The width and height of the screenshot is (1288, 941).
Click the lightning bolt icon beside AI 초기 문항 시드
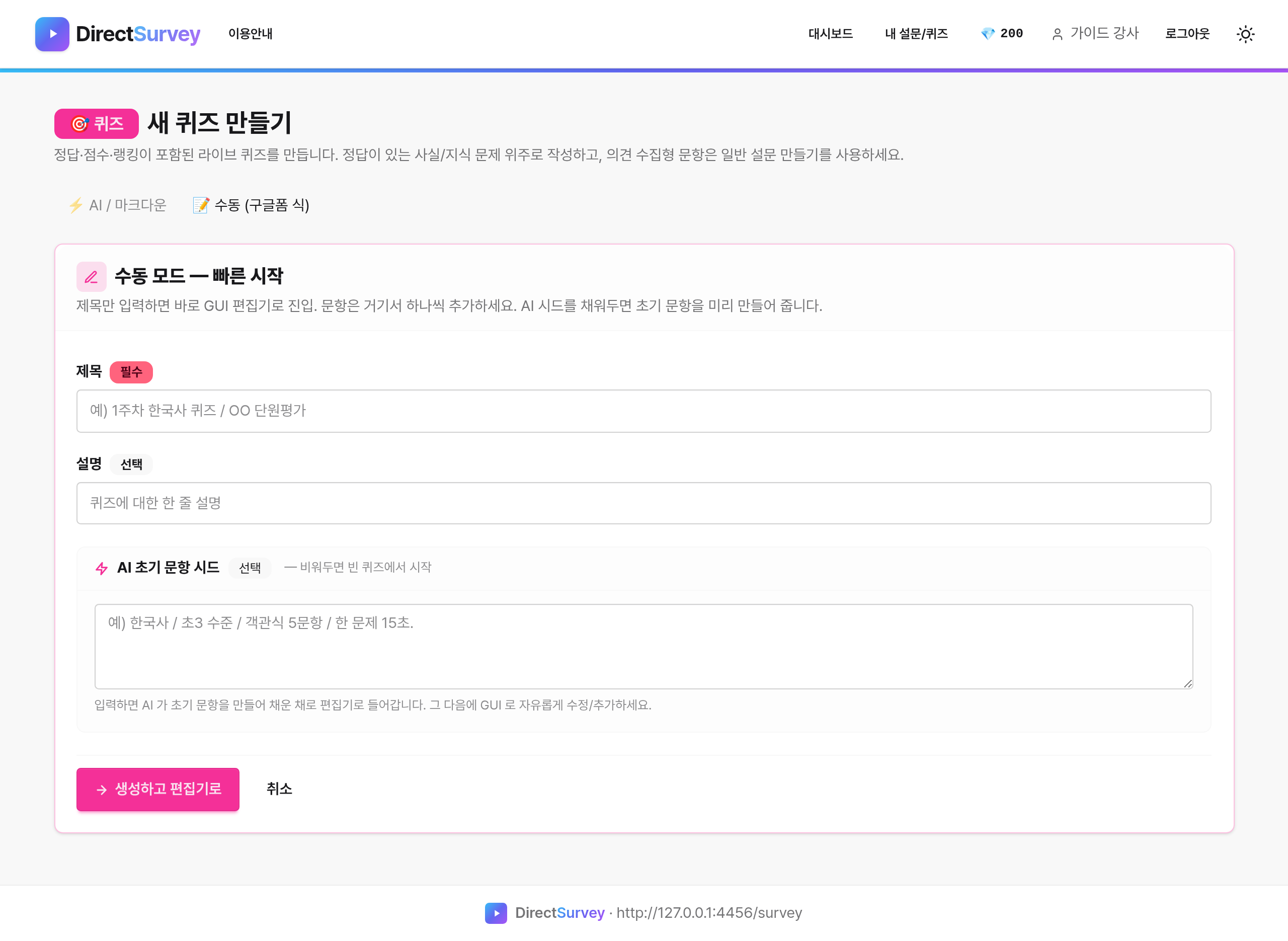(101, 568)
